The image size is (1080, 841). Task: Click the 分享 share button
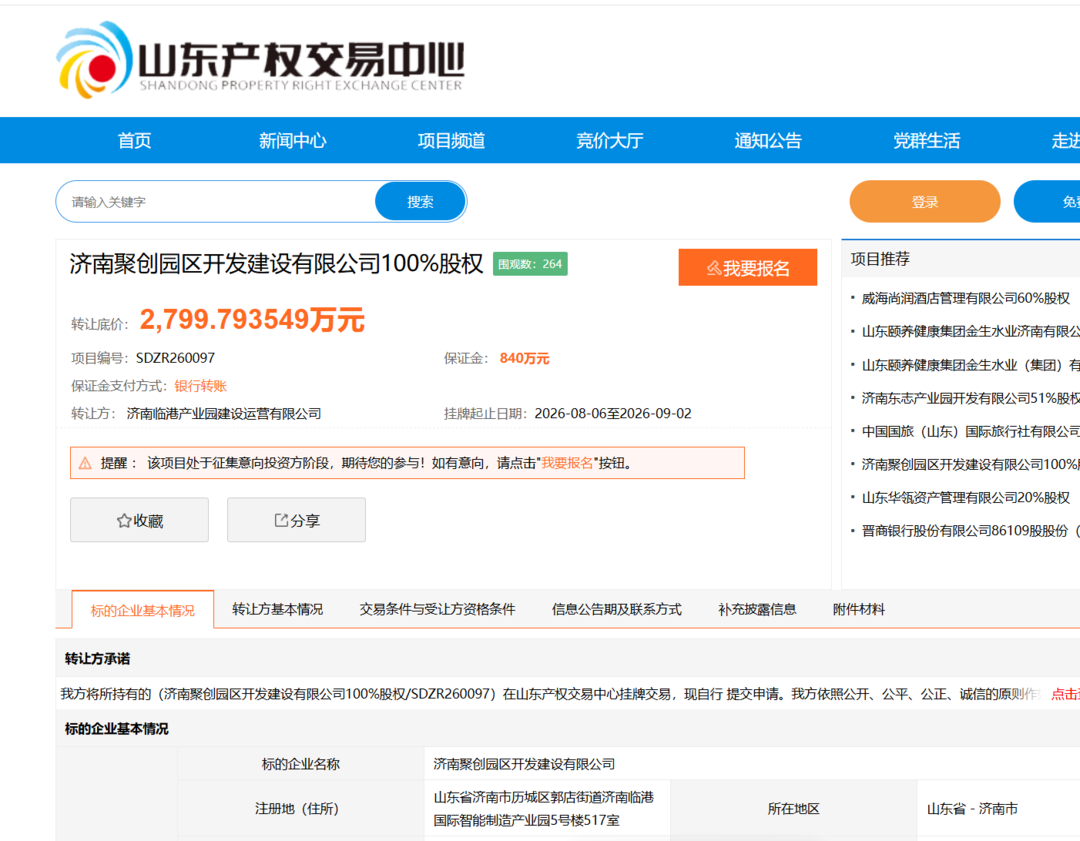pos(296,520)
